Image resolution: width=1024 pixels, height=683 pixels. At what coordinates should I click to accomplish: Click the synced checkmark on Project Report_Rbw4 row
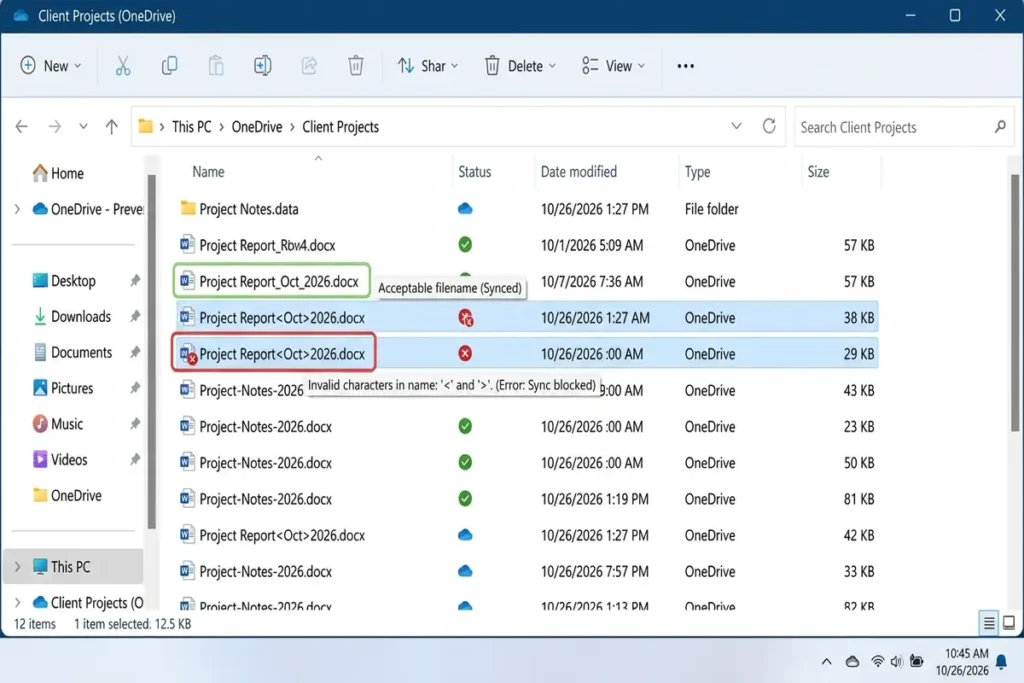(x=465, y=245)
